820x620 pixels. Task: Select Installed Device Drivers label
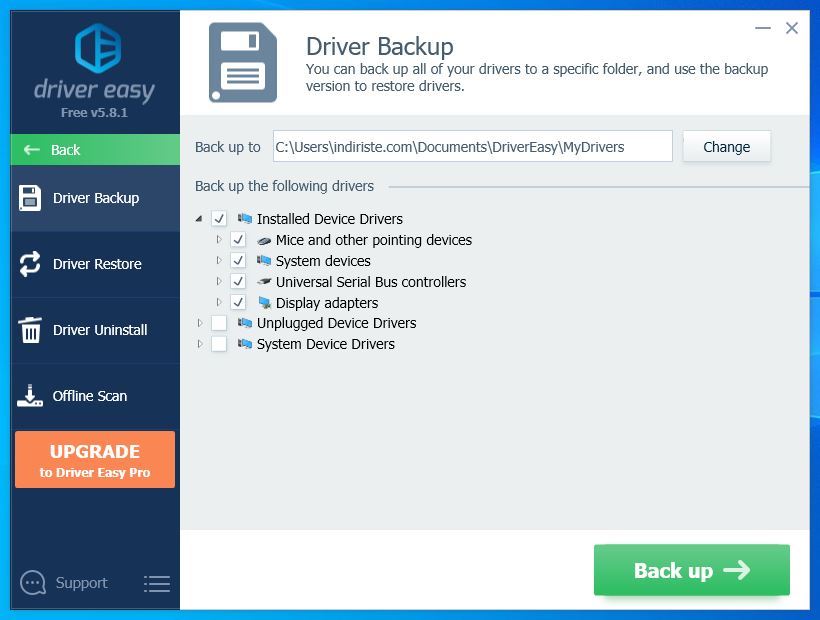329,219
